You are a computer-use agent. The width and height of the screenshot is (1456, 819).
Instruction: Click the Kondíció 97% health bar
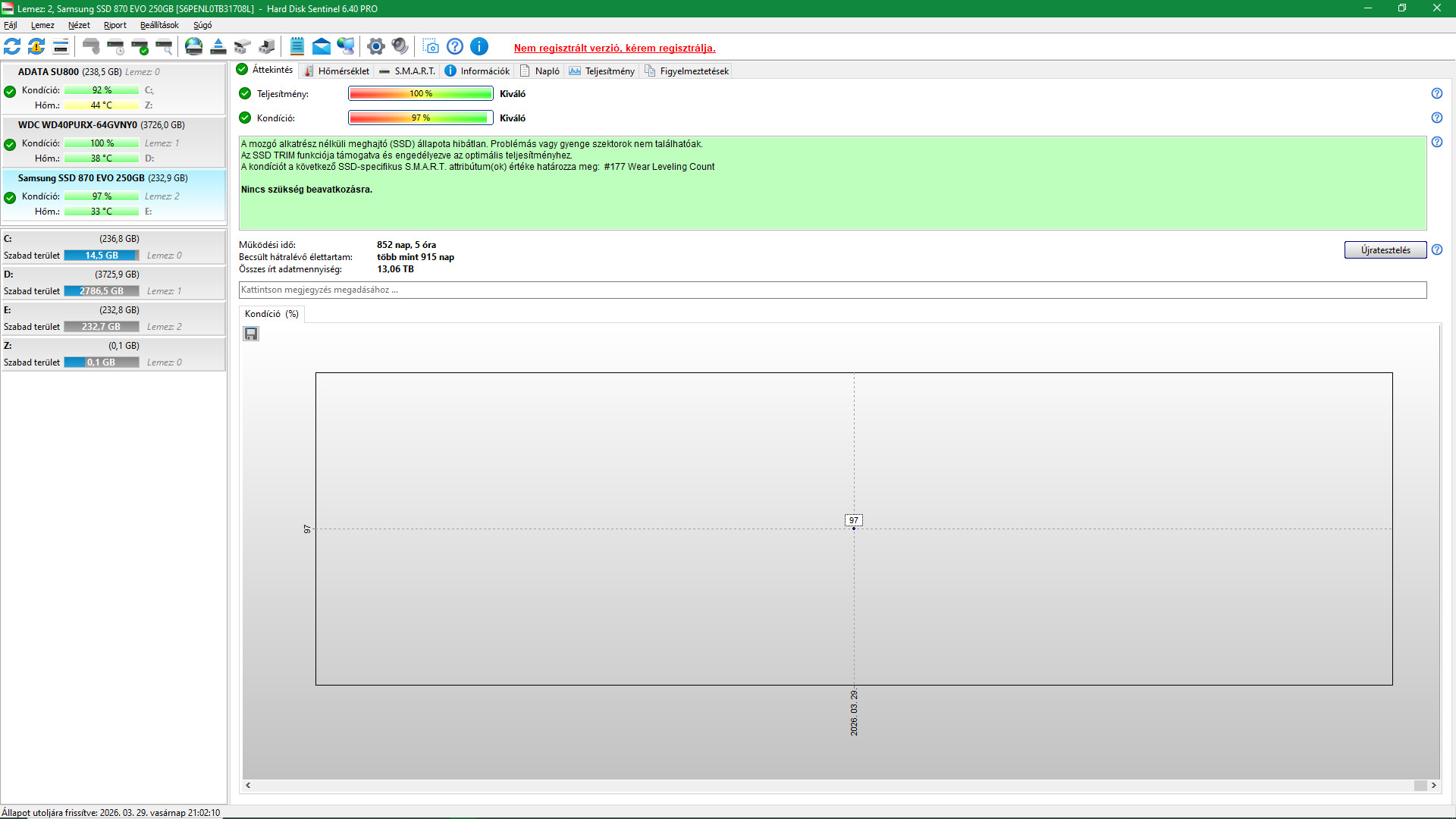[x=421, y=118]
